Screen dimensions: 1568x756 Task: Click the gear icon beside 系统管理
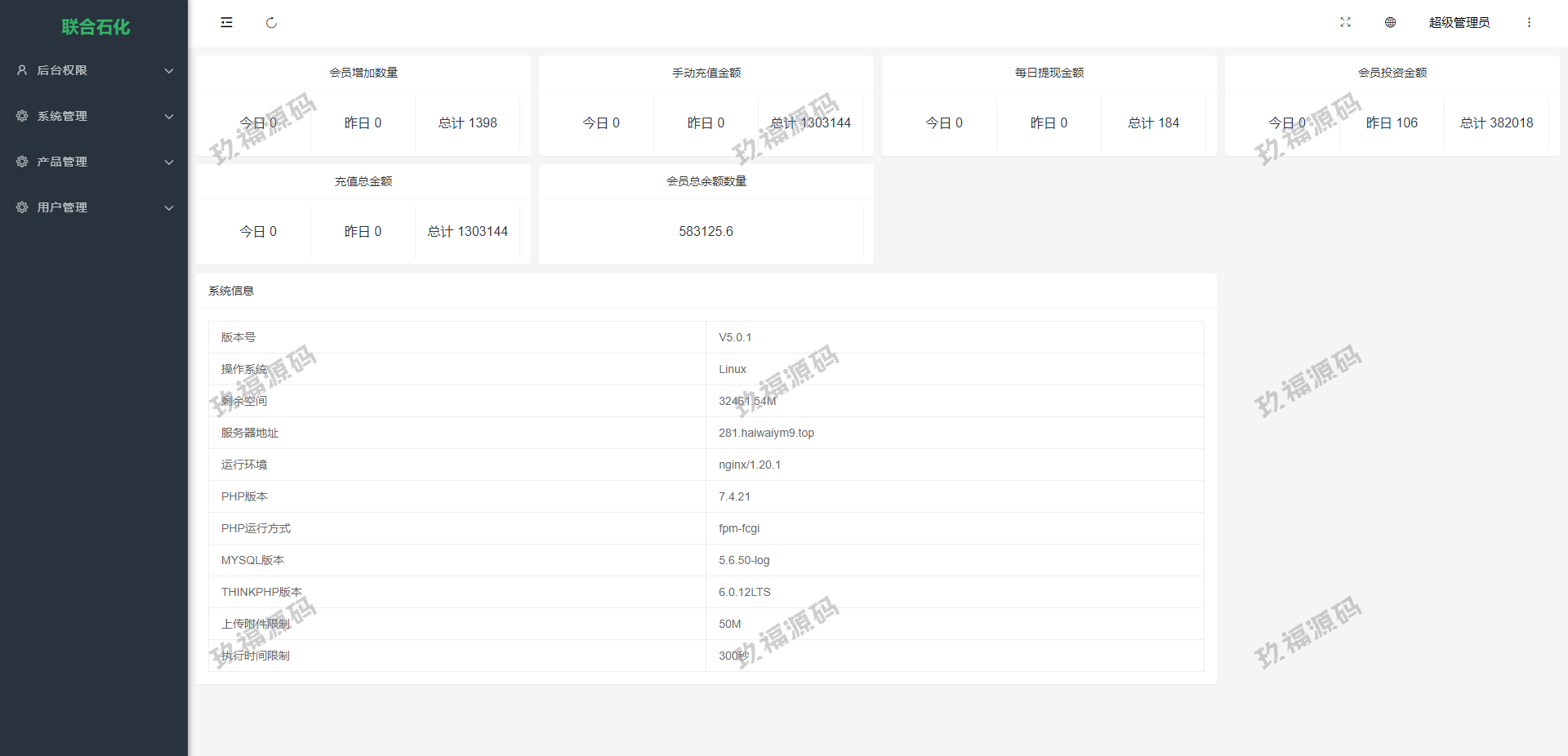coord(22,116)
